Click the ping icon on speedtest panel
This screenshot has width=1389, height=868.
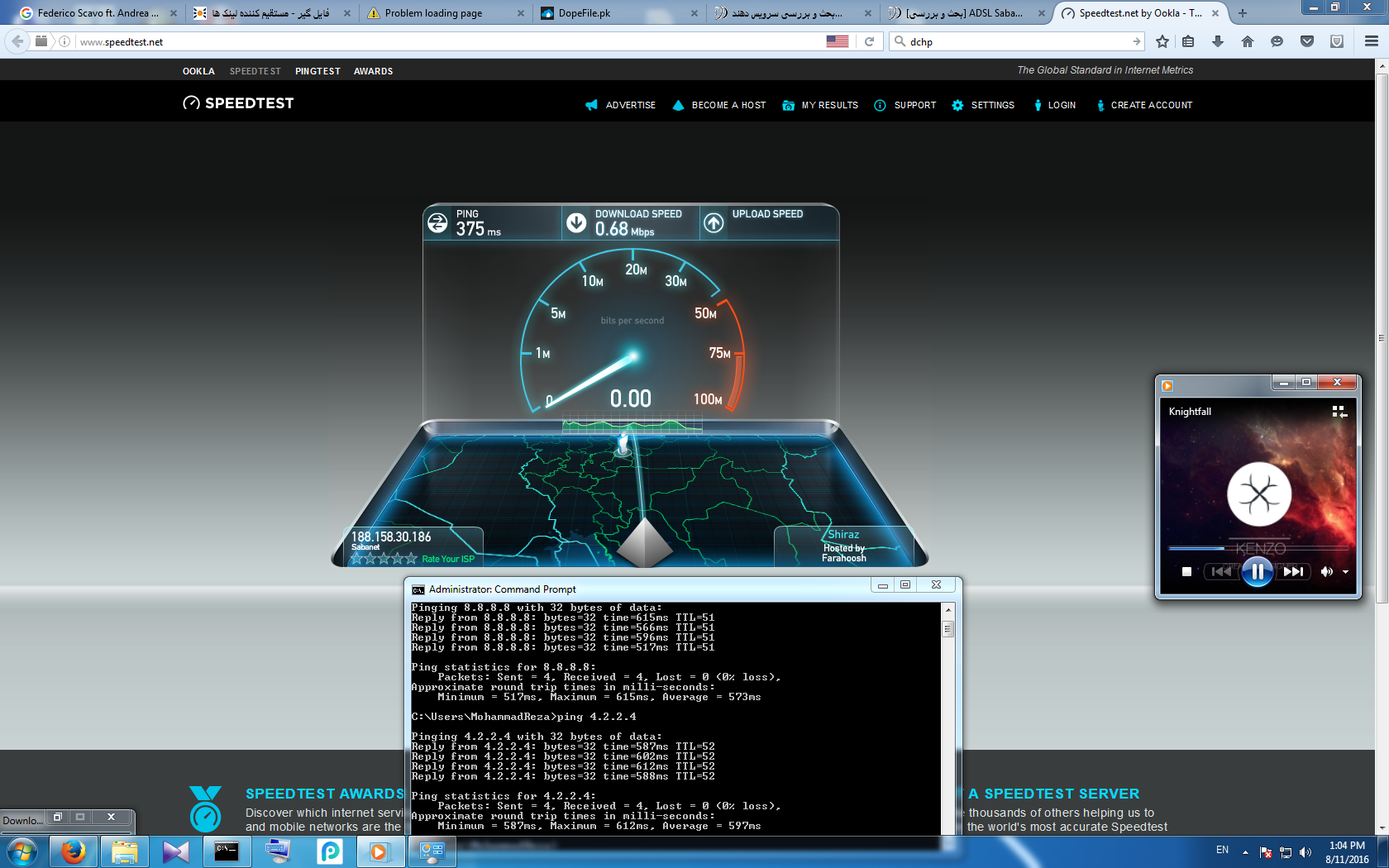pyautogui.click(x=437, y=222)
